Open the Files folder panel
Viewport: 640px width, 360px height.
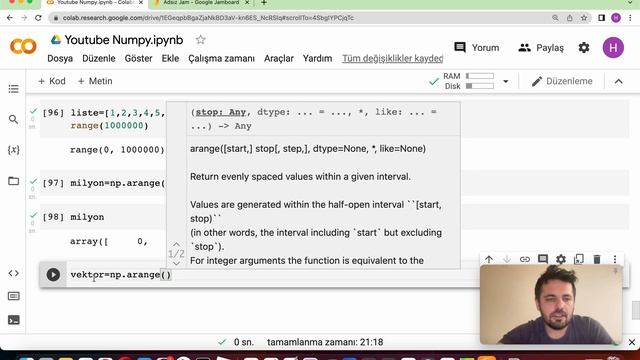13,181
